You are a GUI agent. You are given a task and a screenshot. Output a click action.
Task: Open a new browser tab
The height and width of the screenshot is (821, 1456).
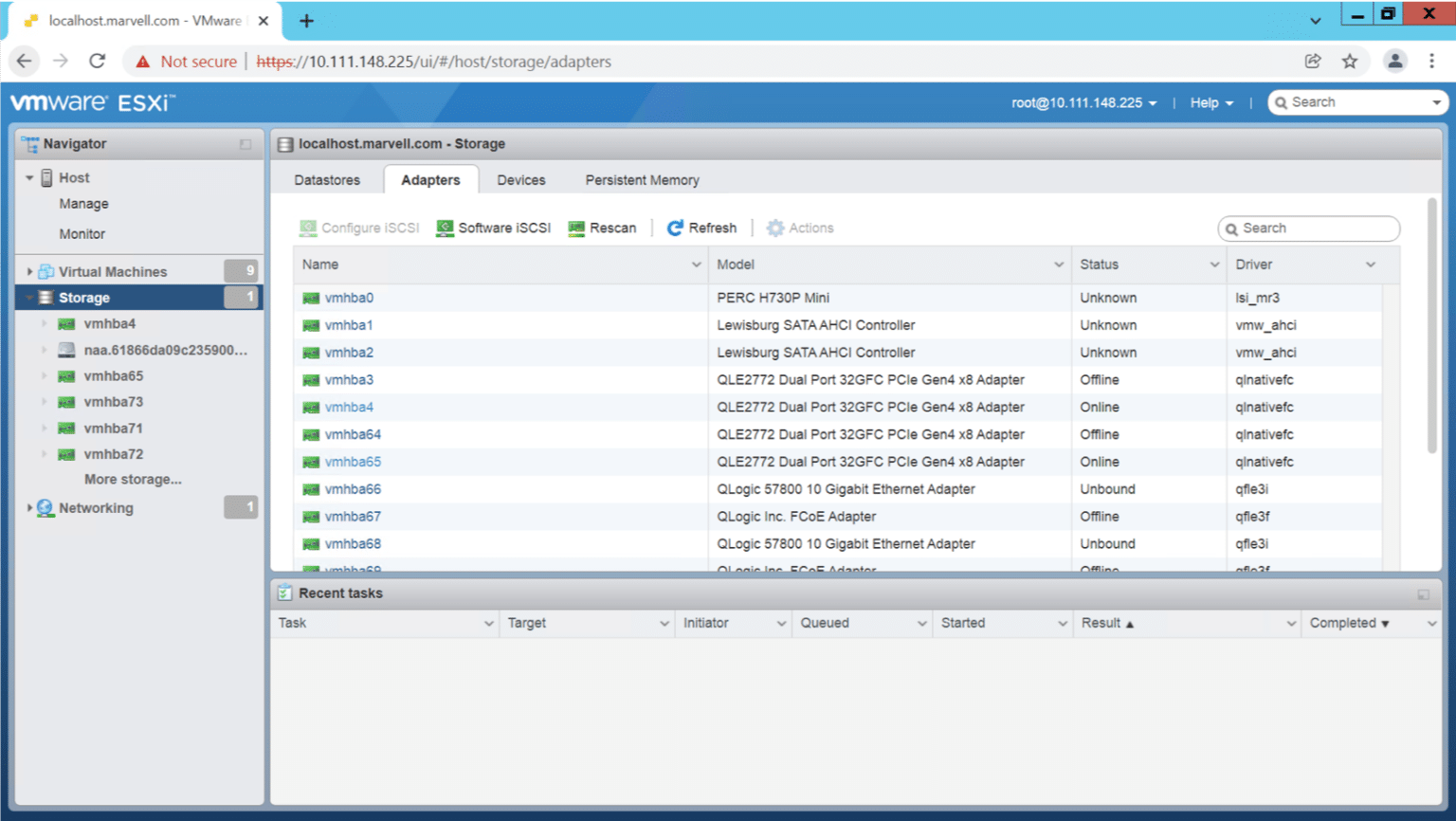pyautogui.click(x=306, y=21)
